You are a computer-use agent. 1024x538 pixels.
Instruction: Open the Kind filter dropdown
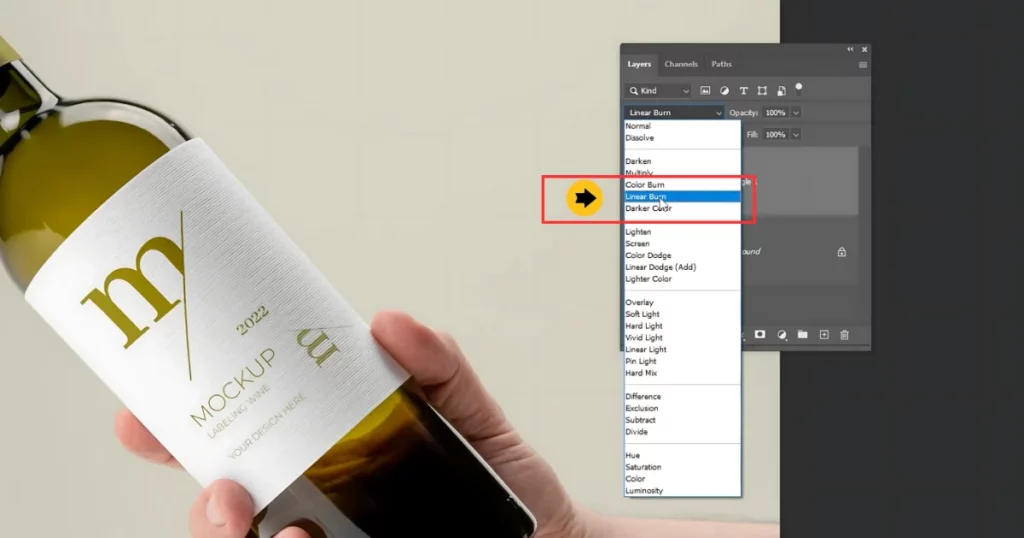658,91
